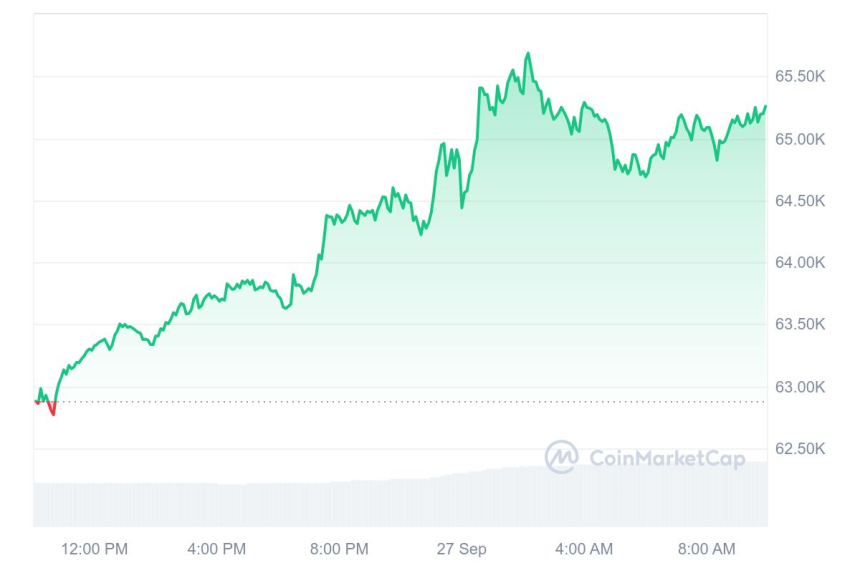Click the highest peak of the price line
The height and width of the screenshot is (573, 860).
click(x=528, y=54)
